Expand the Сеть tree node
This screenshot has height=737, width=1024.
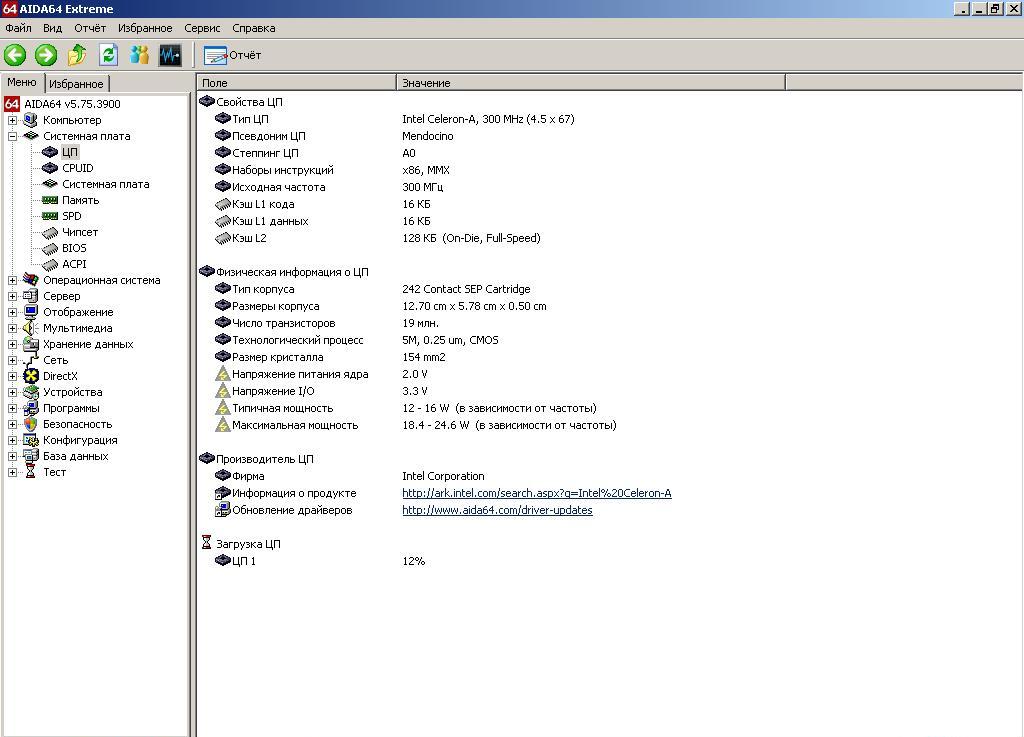pos(12,360)
